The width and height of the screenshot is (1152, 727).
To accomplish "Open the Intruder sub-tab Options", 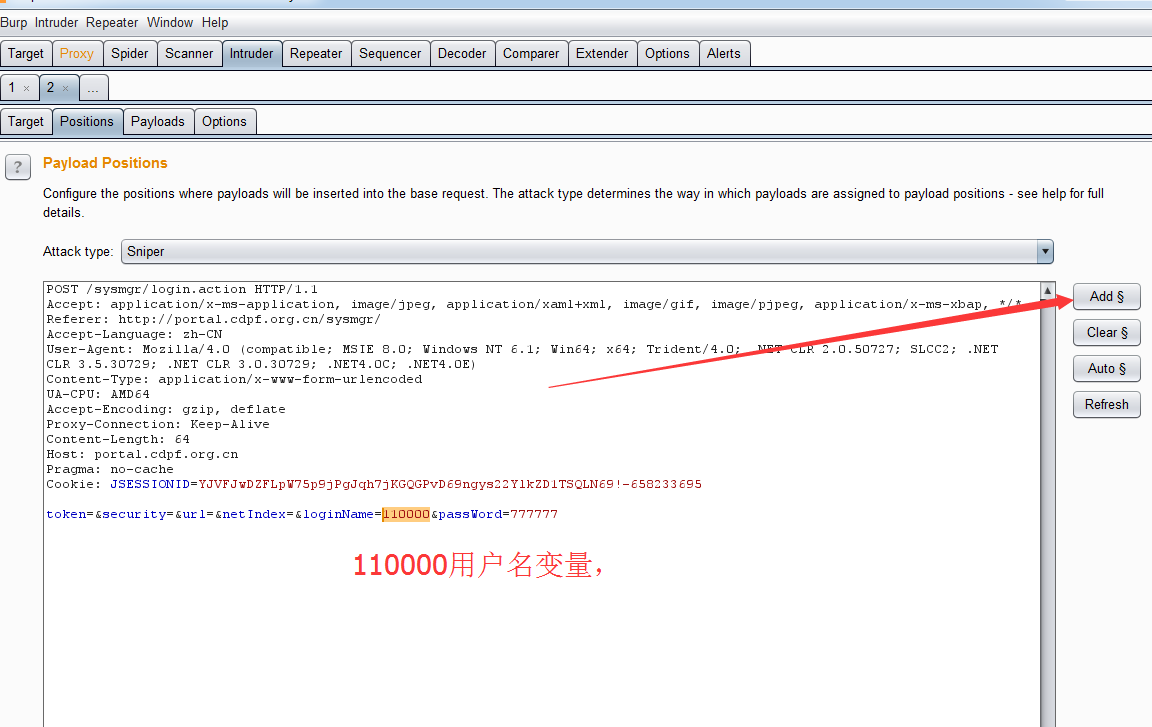I will (224, 122).
